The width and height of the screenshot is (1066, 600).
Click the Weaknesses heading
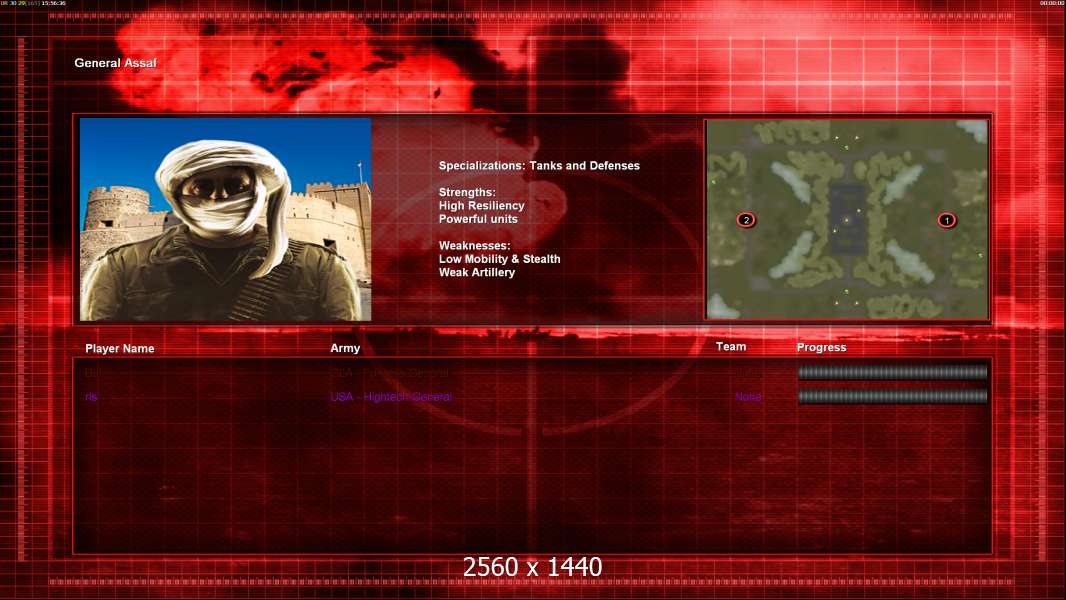point(474,246)
